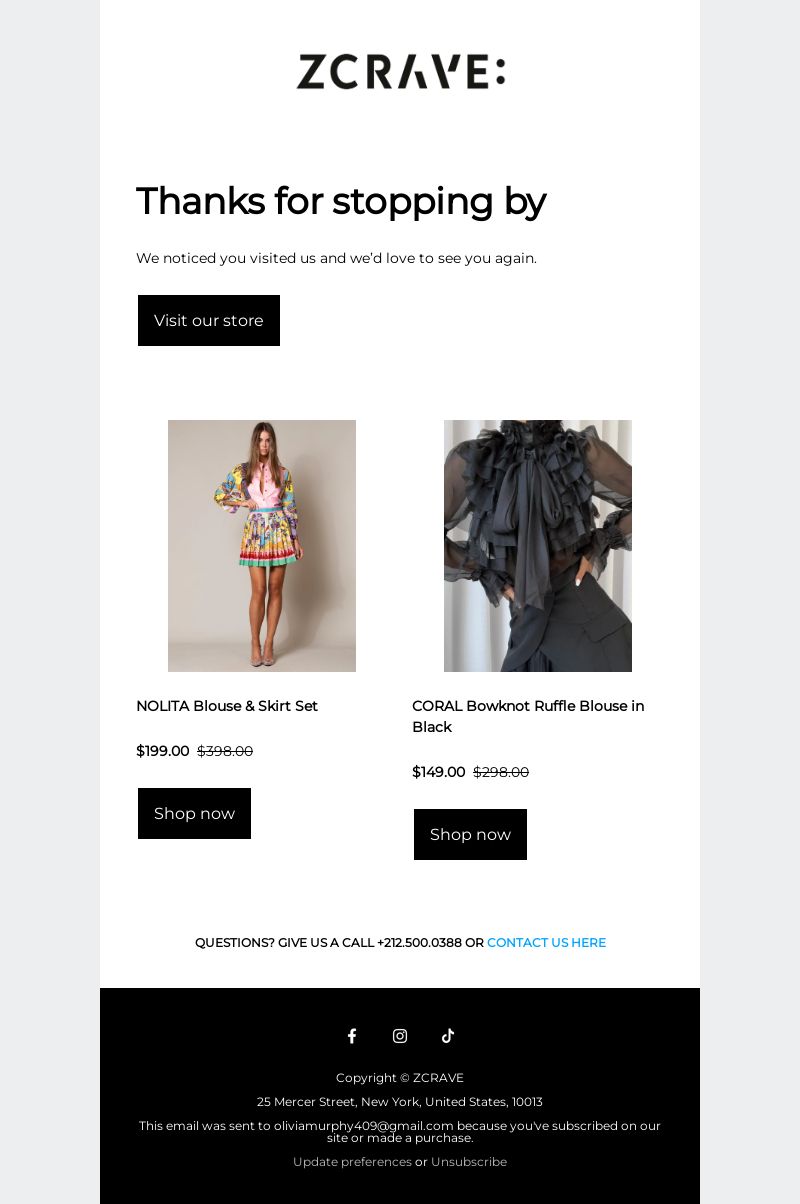Click the +212.500.0388 phone number
The image size is (800, 1204).
(419, 942)
